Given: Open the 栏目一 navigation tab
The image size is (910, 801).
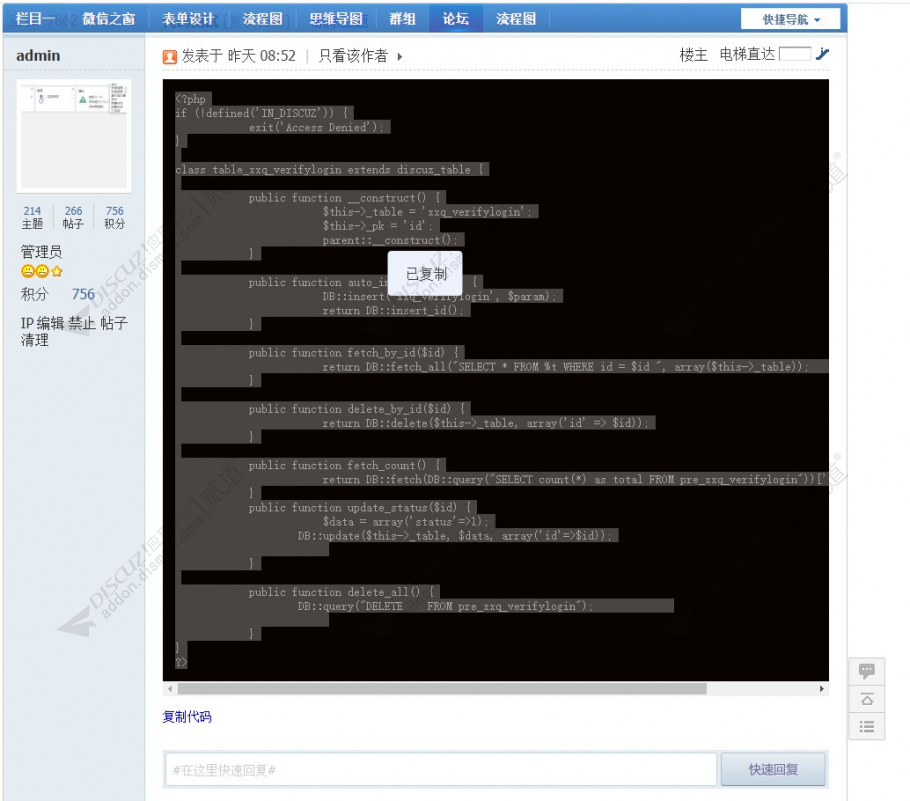Looking at the screenshot, I should (35, 19).
